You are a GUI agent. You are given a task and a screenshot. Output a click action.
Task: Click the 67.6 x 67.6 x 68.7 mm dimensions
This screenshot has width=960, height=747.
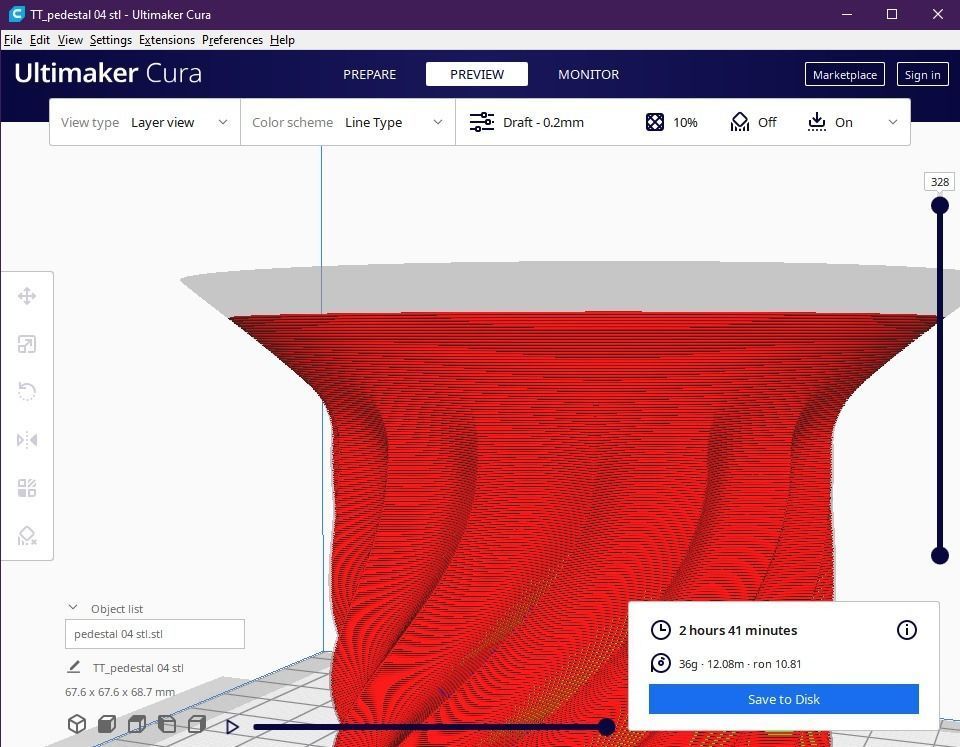pos(120,692)
